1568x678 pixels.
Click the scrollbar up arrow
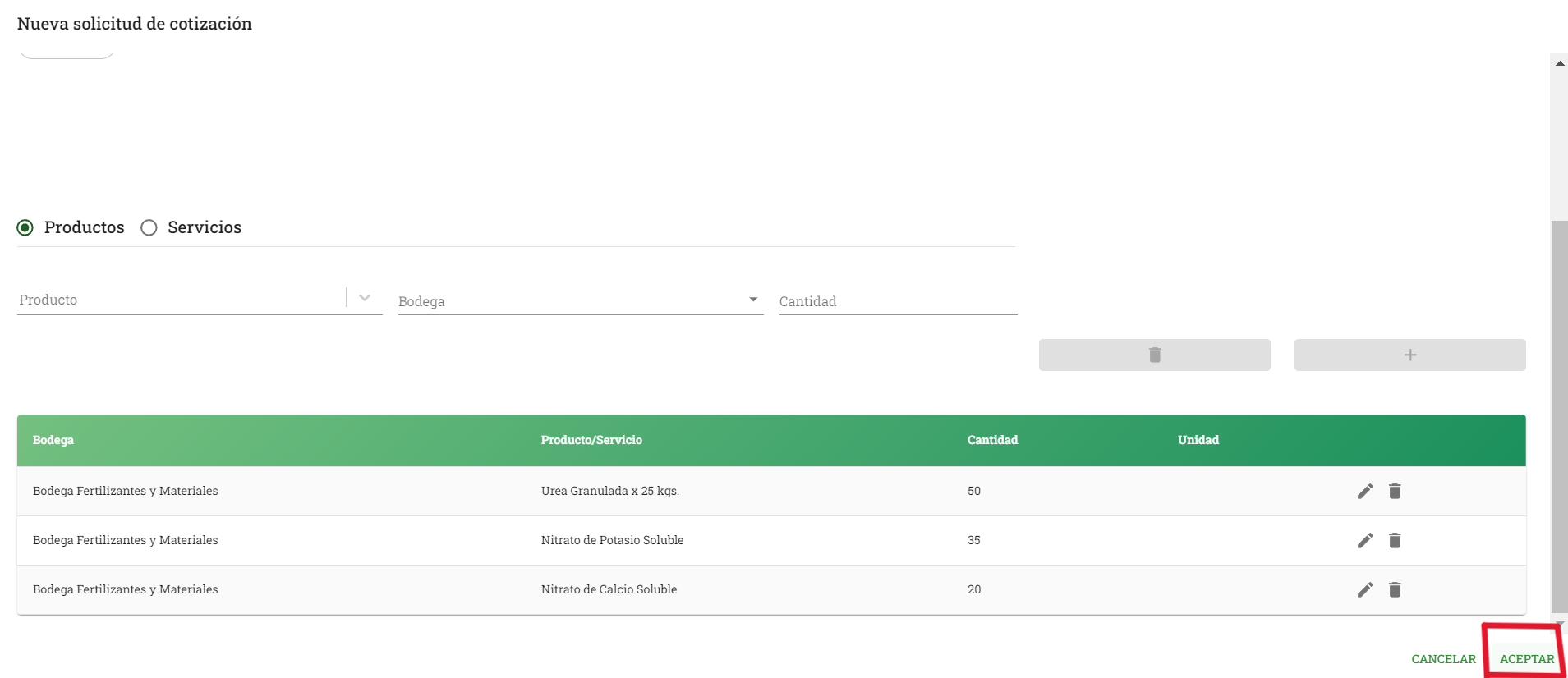(1559, 63)
